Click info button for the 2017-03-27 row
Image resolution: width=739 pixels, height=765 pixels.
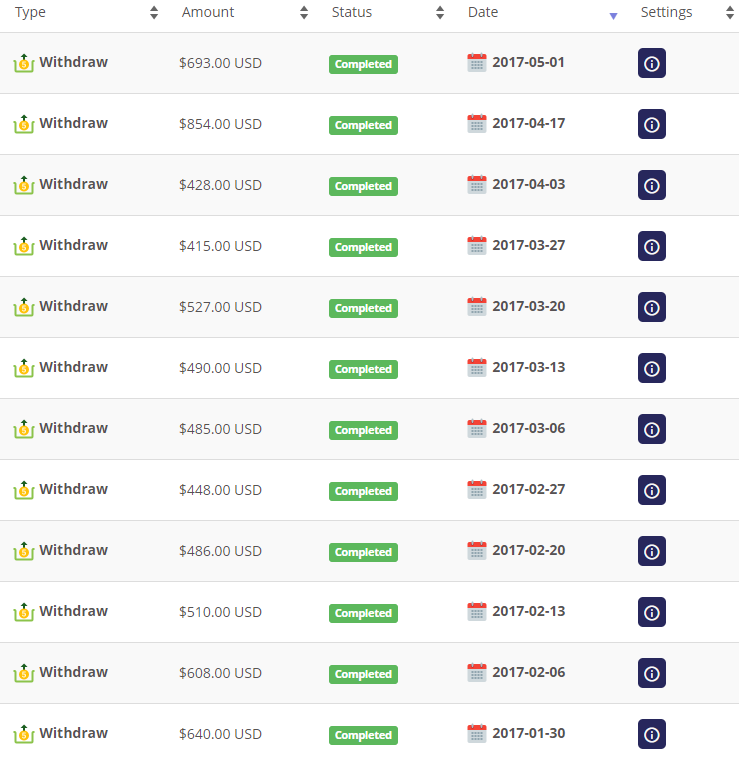coord(652,246)
